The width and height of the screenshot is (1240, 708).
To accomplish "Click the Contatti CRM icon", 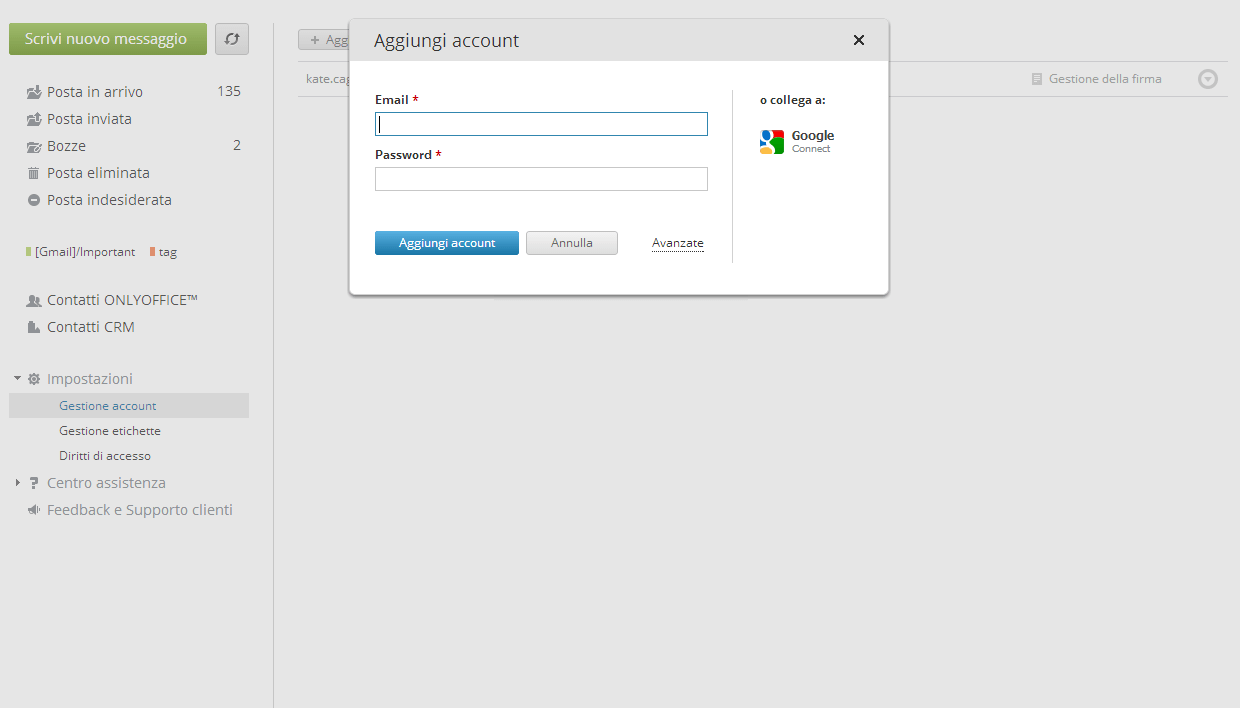I will 34,327.
